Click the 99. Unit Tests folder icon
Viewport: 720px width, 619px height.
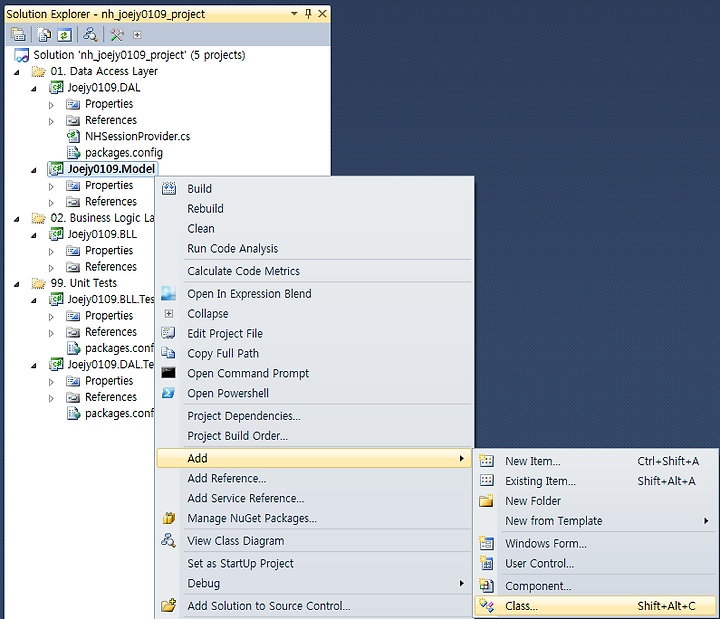coord(39,283)
